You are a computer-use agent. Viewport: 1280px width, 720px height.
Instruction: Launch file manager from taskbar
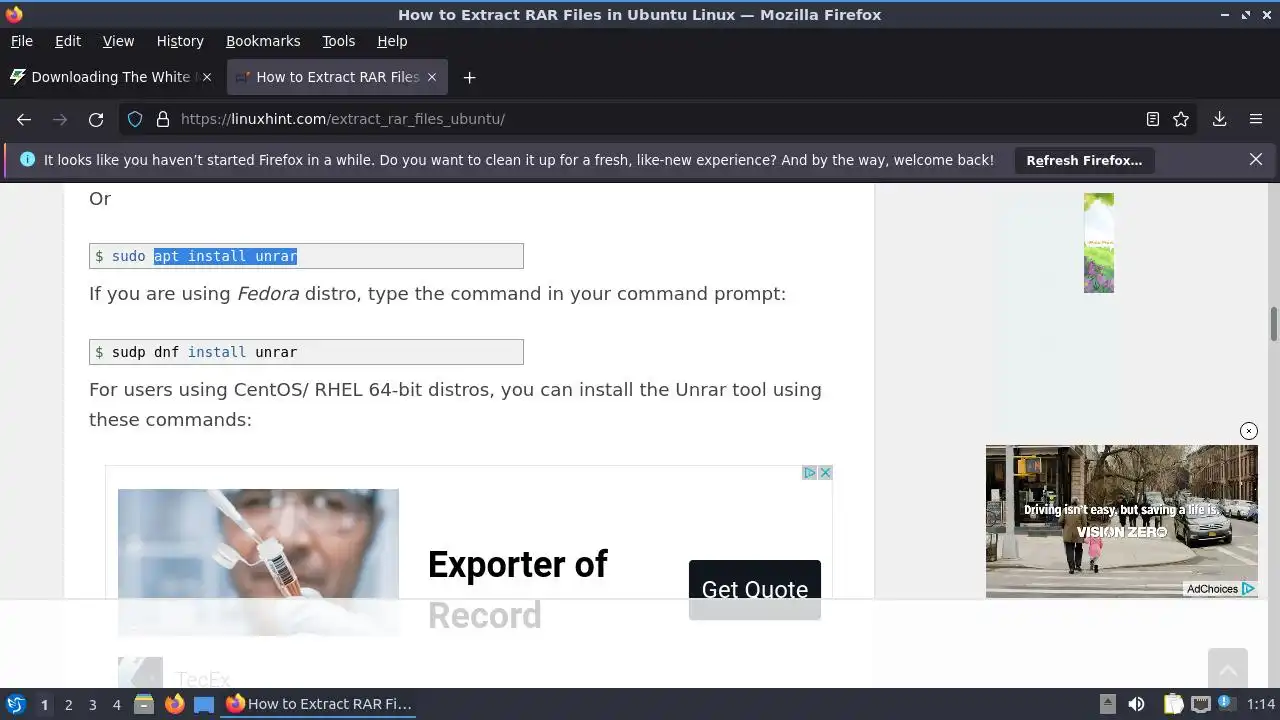[x=144, y=704]
